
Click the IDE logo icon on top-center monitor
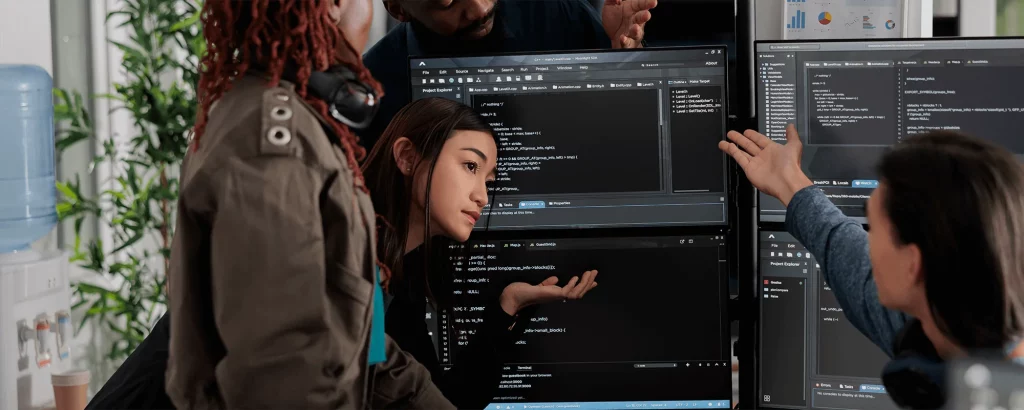(x=422, y=64)
